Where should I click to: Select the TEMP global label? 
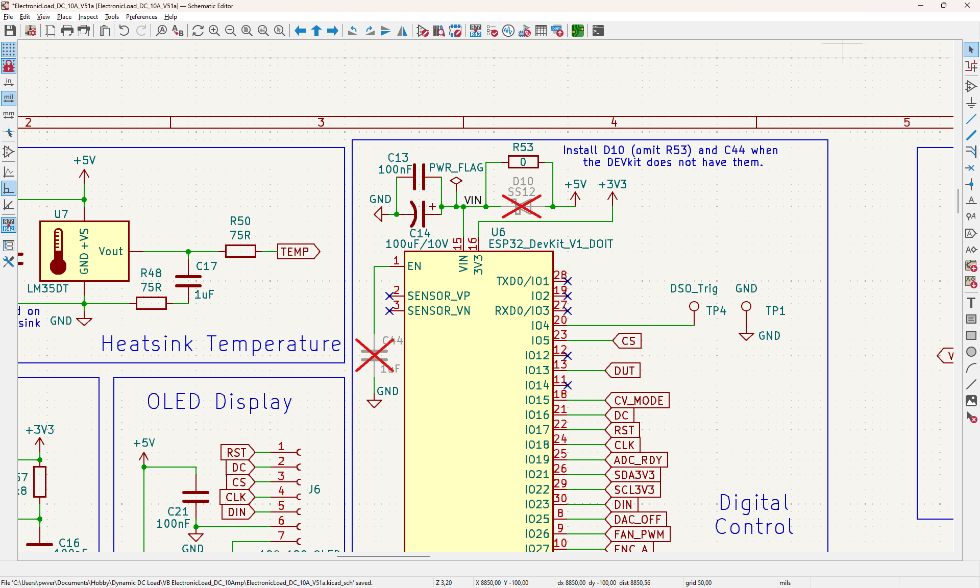(298, 252)
